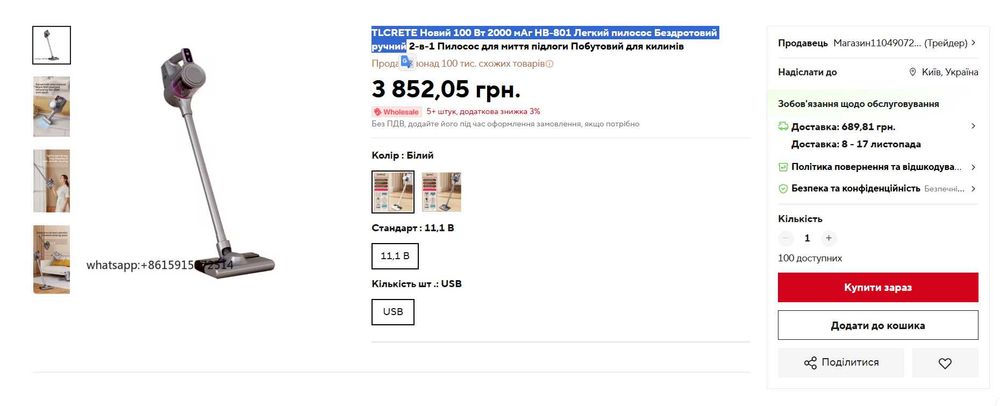Increase quantity with the plus button
This screenshot has height=406, width=1000.
point(828,238)
